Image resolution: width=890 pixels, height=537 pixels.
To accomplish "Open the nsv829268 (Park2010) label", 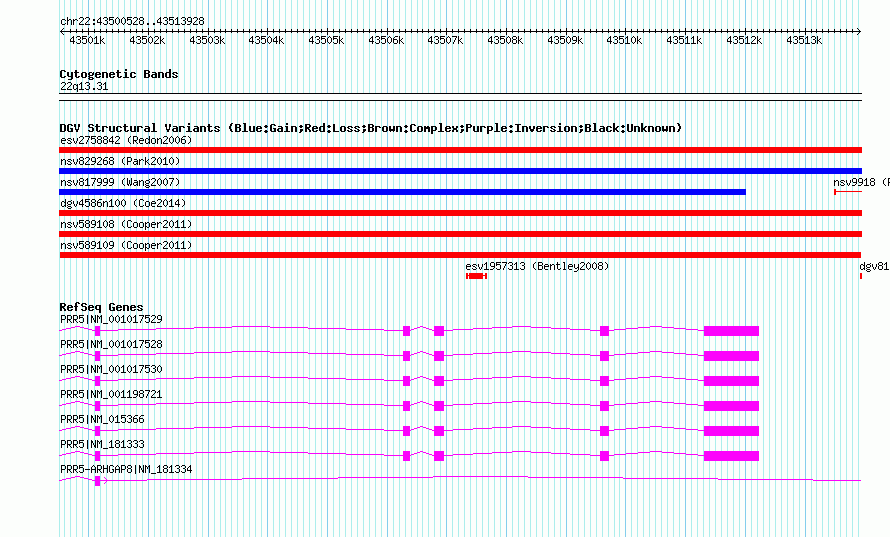I will pos(120,161).
